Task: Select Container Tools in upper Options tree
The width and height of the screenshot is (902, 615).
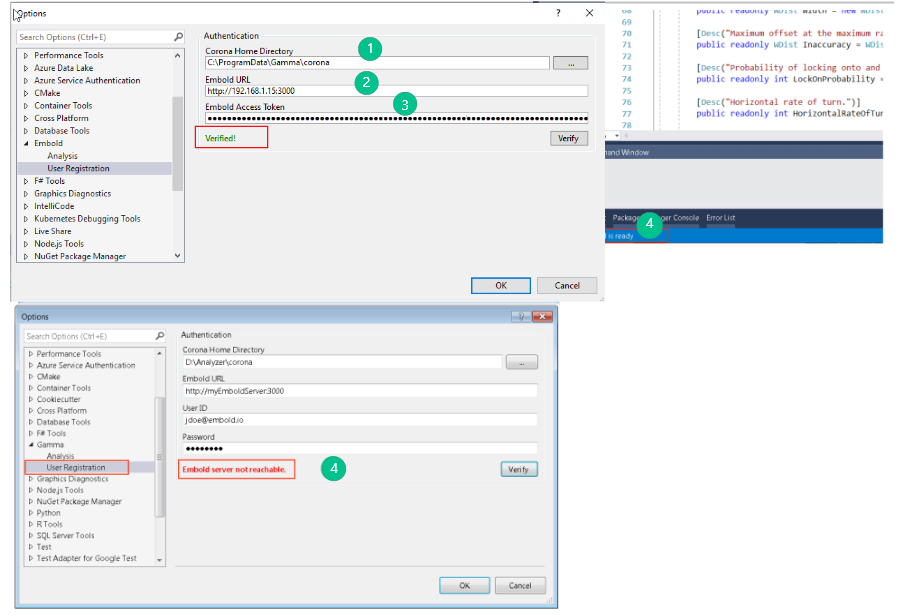Action: (63, 106)
